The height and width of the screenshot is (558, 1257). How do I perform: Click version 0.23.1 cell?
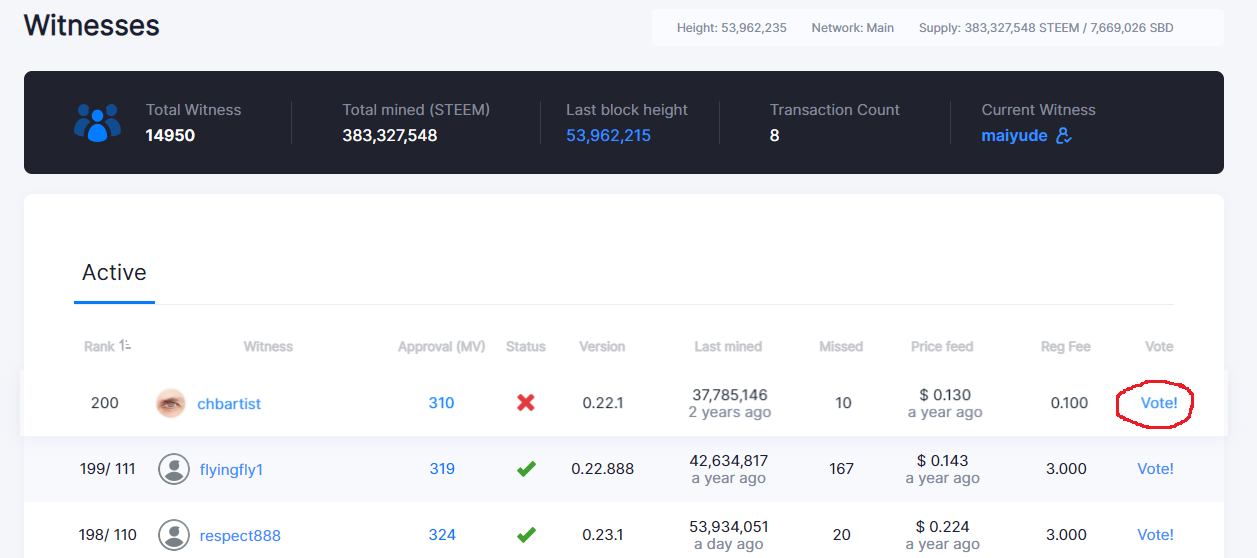[x=603, y=535]
